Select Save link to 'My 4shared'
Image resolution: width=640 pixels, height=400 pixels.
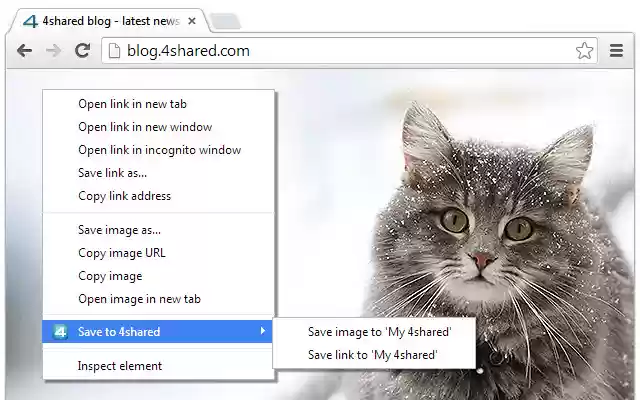point(374,355)
